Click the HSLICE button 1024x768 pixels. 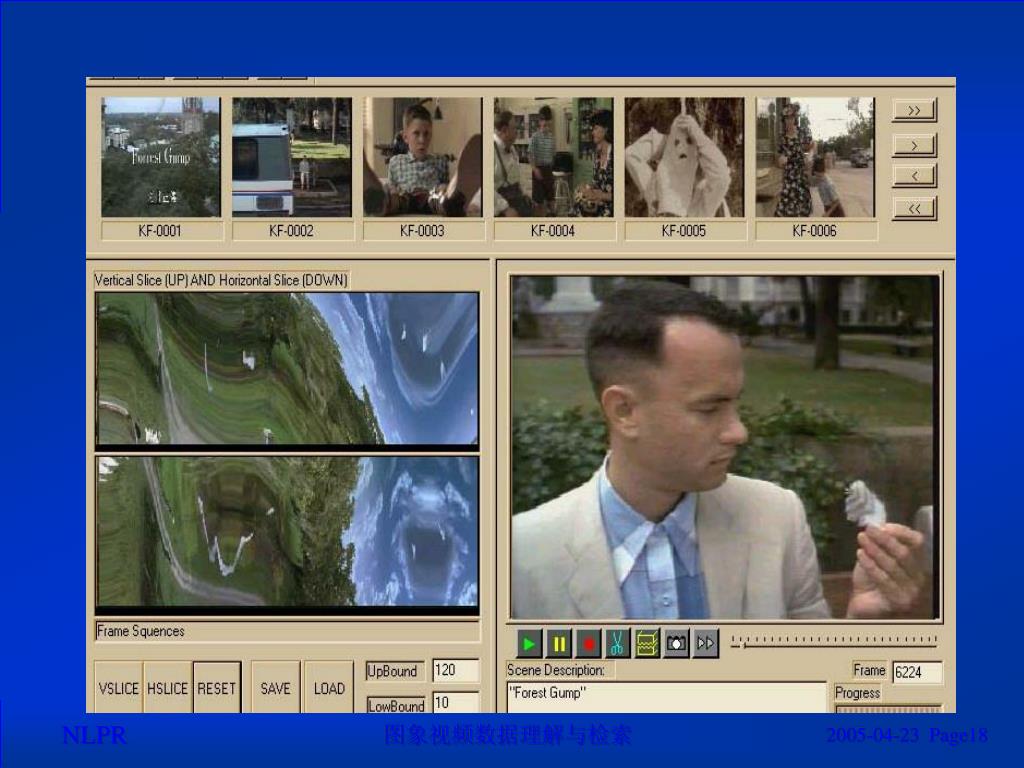coord(167,688)
